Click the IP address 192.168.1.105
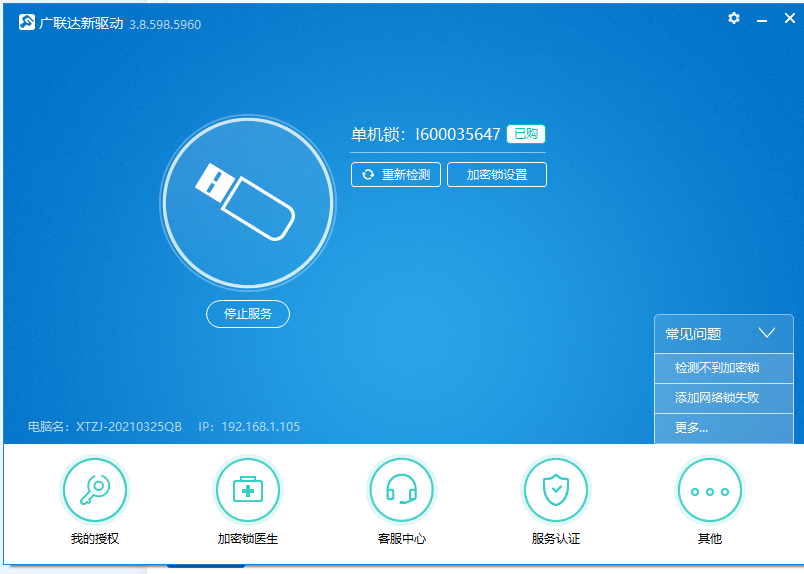This screenshot has width=804, height=574. pos(260,427)
